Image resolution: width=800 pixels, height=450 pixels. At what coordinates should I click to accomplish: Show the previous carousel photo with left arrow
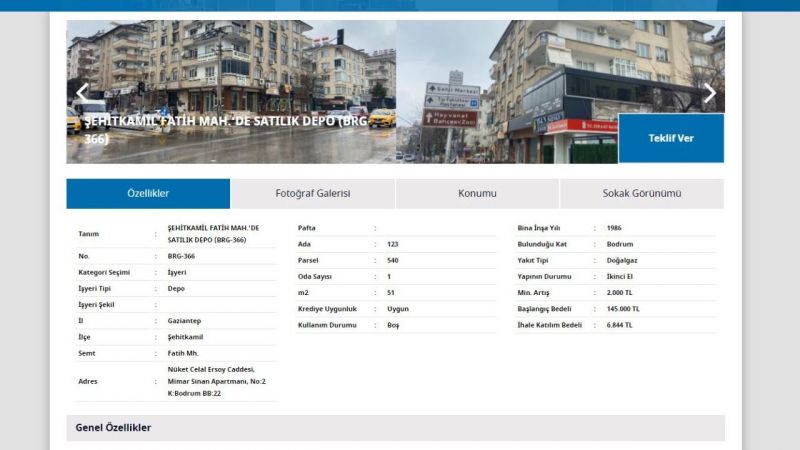coord(82,92)
